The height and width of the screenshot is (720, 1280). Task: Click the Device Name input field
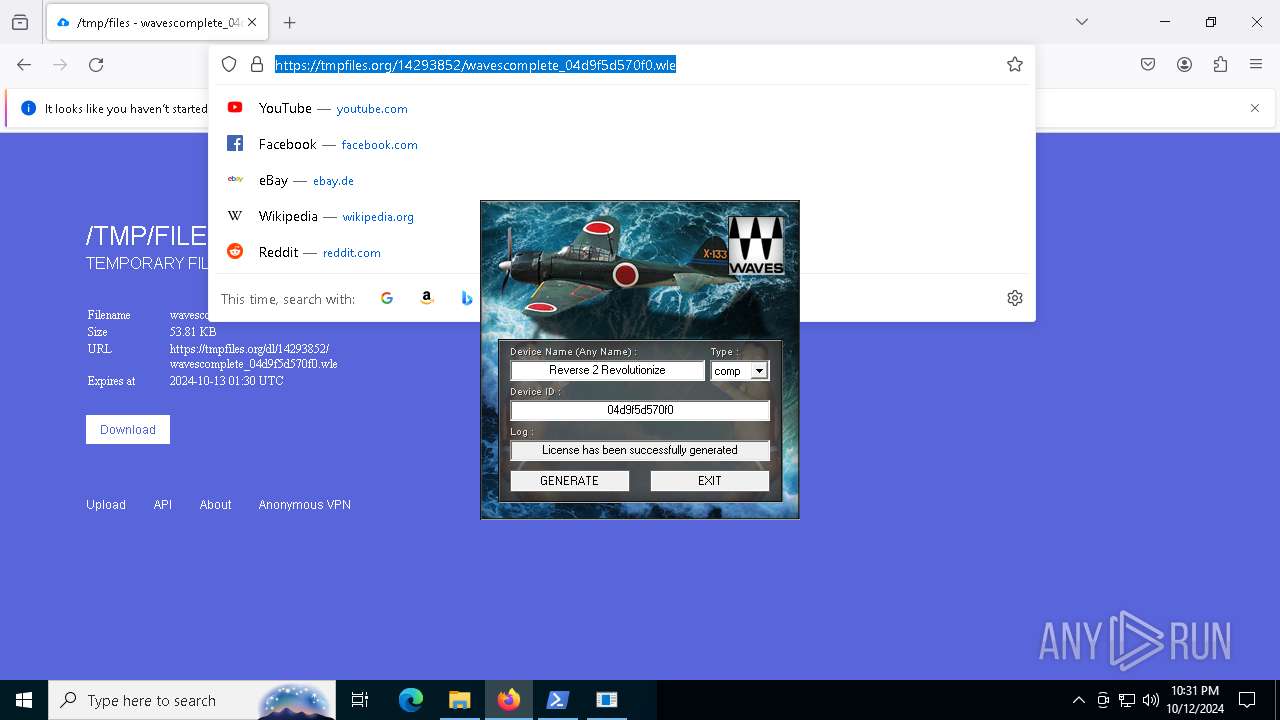pyautogui.click(x=607, y=370)
